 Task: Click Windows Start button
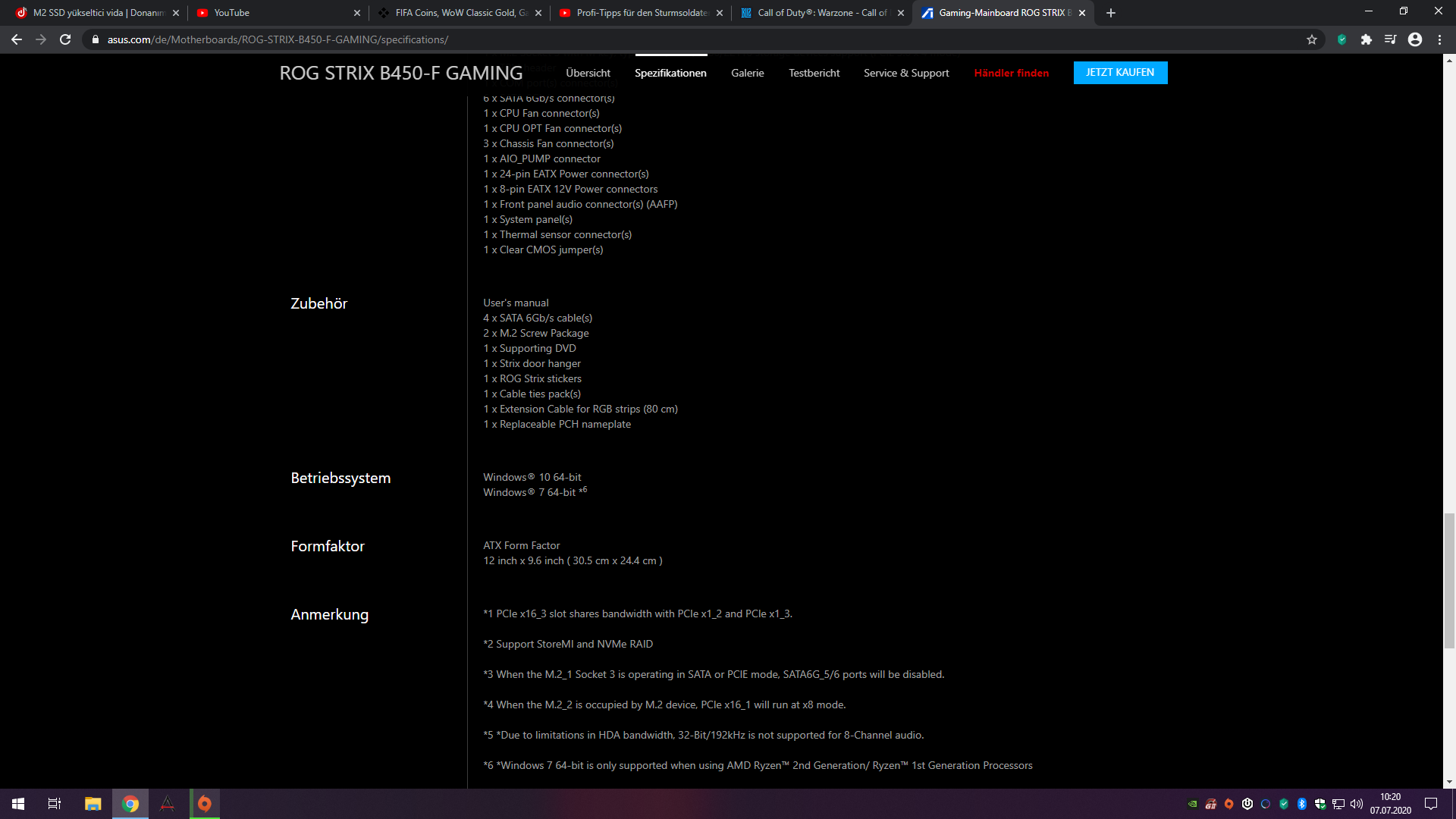coord(18,804)
